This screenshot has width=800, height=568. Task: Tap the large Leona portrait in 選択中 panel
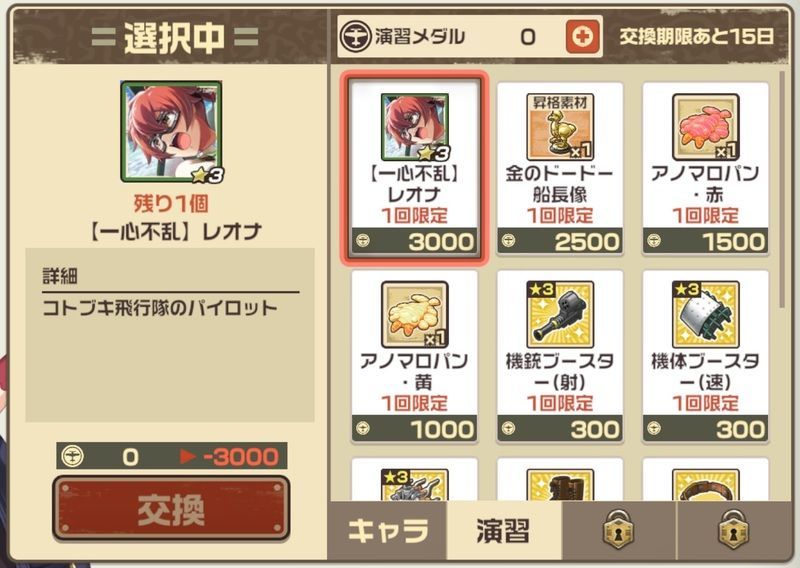coord(171,132)
